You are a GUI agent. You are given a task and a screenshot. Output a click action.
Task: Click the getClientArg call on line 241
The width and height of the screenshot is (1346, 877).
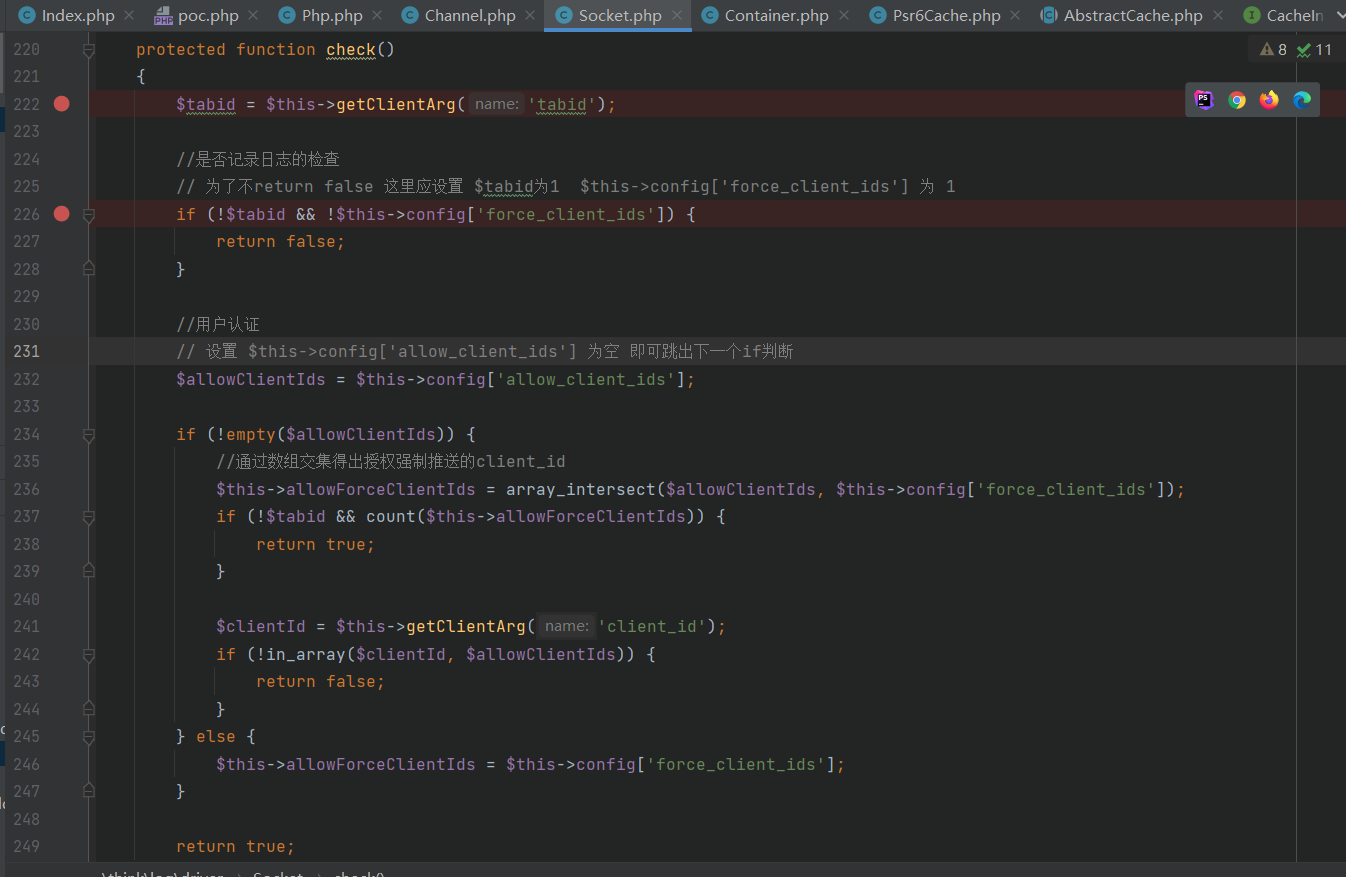click(465, 627)
